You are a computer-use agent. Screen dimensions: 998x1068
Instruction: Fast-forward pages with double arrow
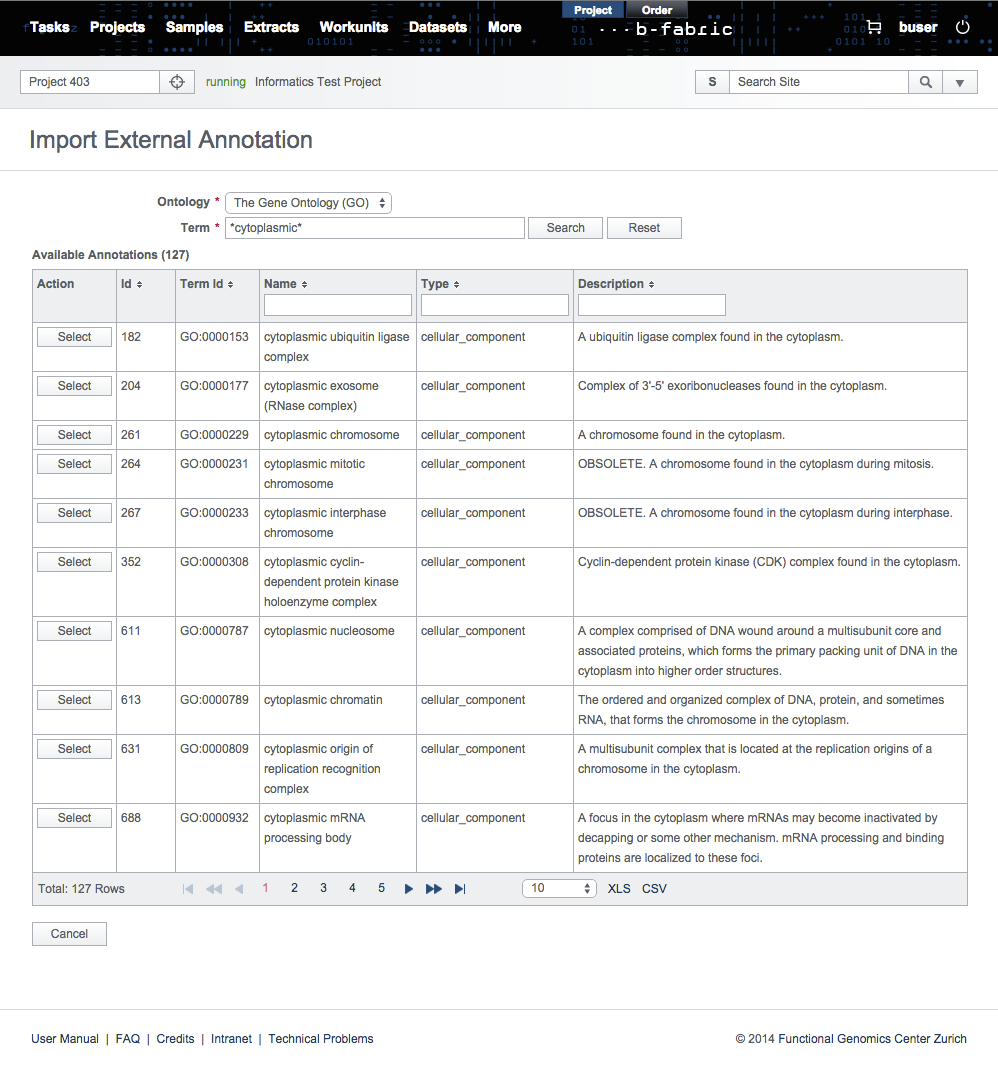pos(434,888)
